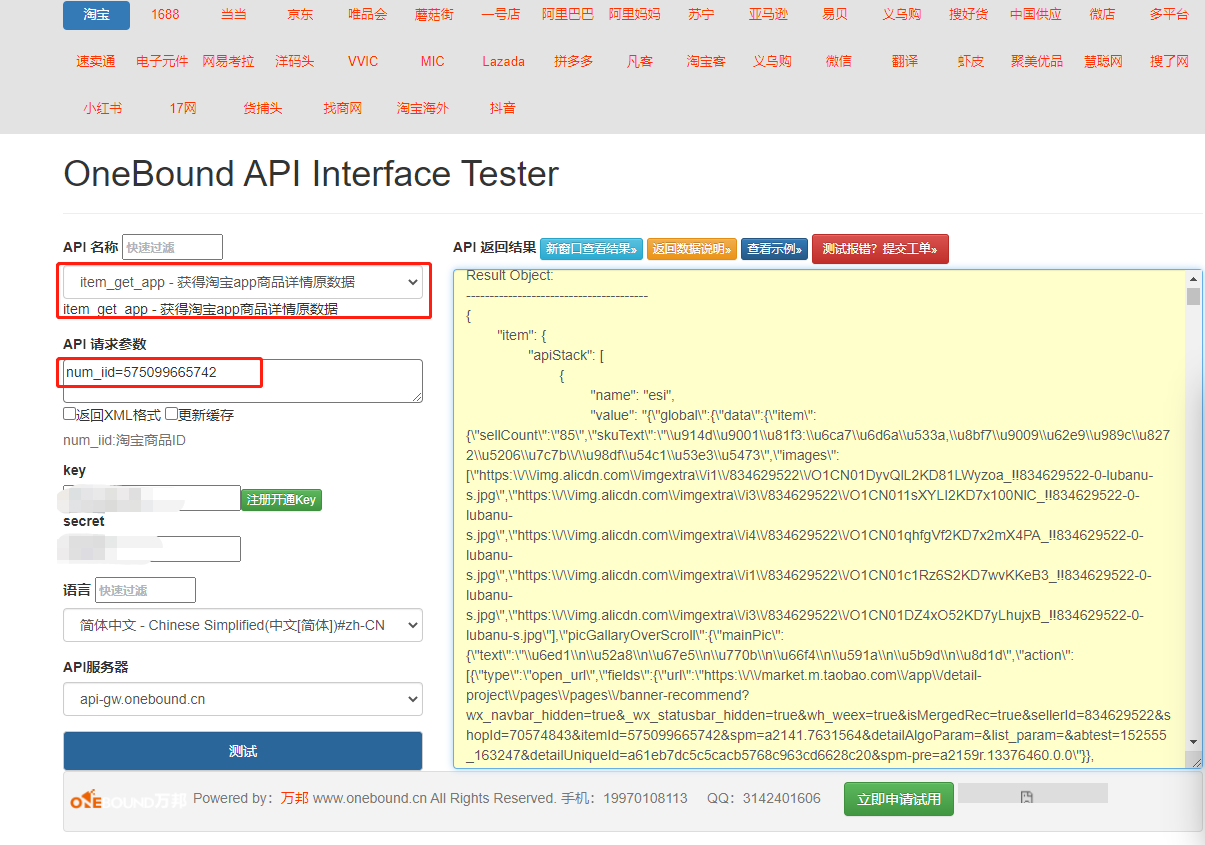Image resolution: width=1205 pixels, height=845 pixels.
Task: Click the green 注册开通Key button
Action: click(x=281, y=498)
